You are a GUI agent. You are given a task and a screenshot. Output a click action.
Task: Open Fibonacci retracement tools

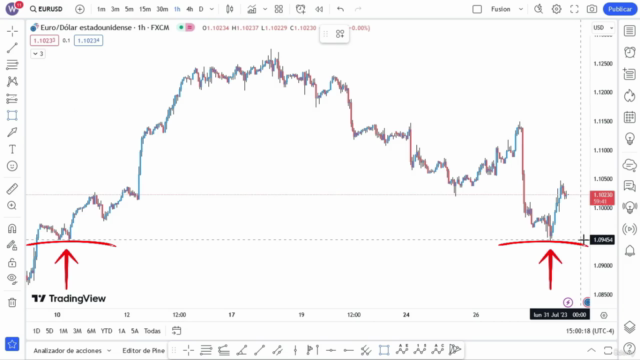coord(12,64)
